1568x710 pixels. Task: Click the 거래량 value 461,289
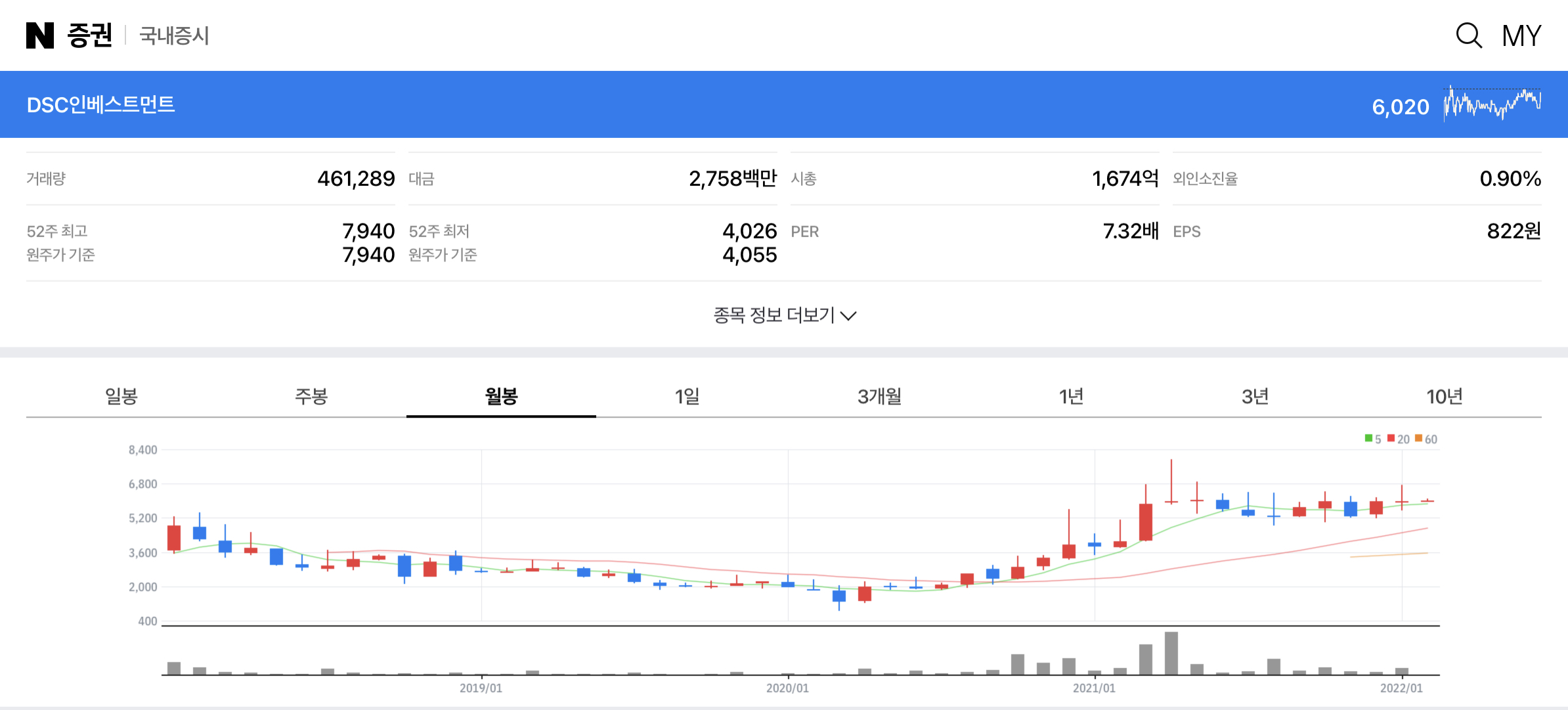point(356,179)
